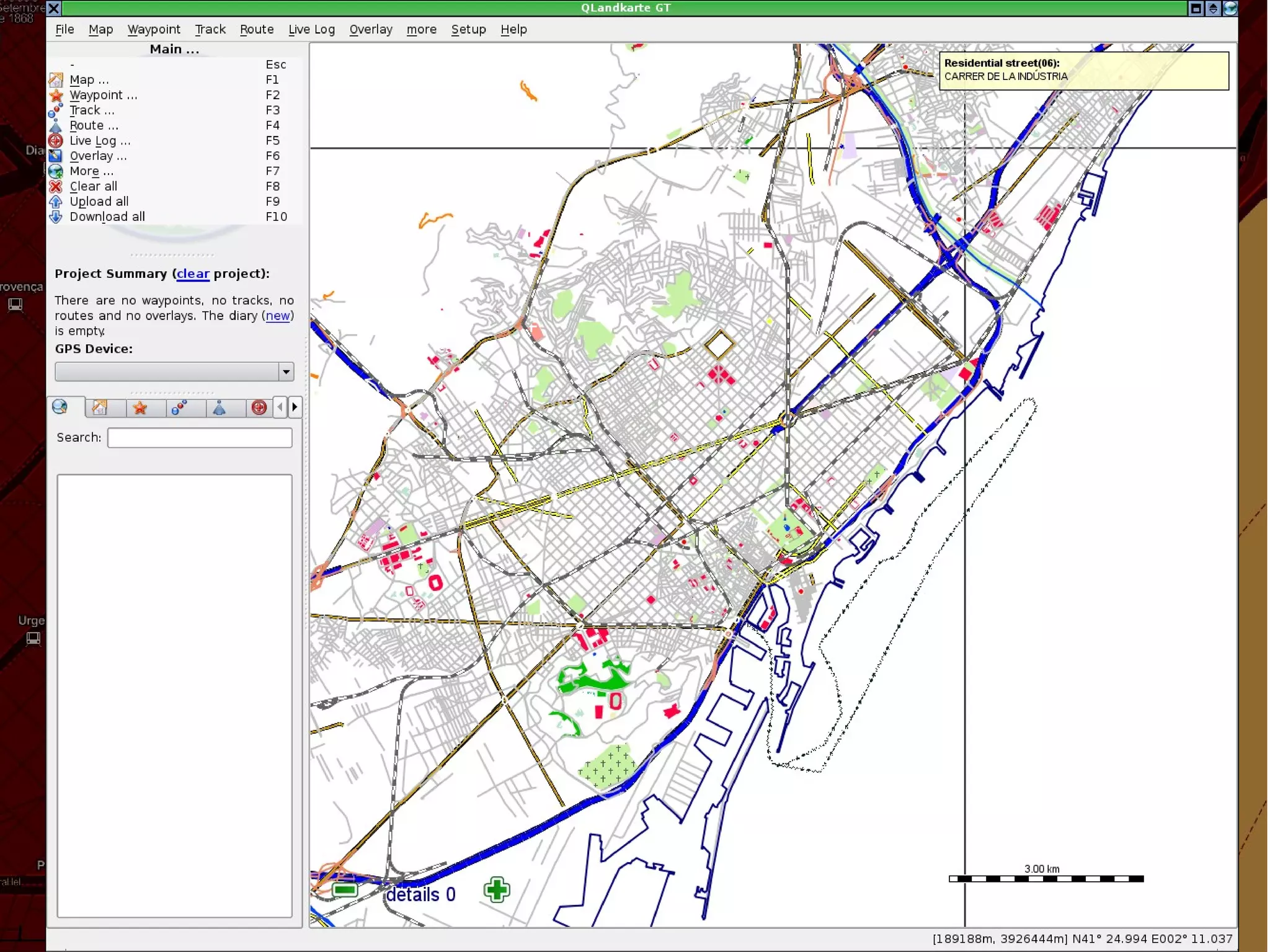The width and height of the screenshot is (1270, 952).
Task: Click the Clear all red X entry
Action: 93,187
